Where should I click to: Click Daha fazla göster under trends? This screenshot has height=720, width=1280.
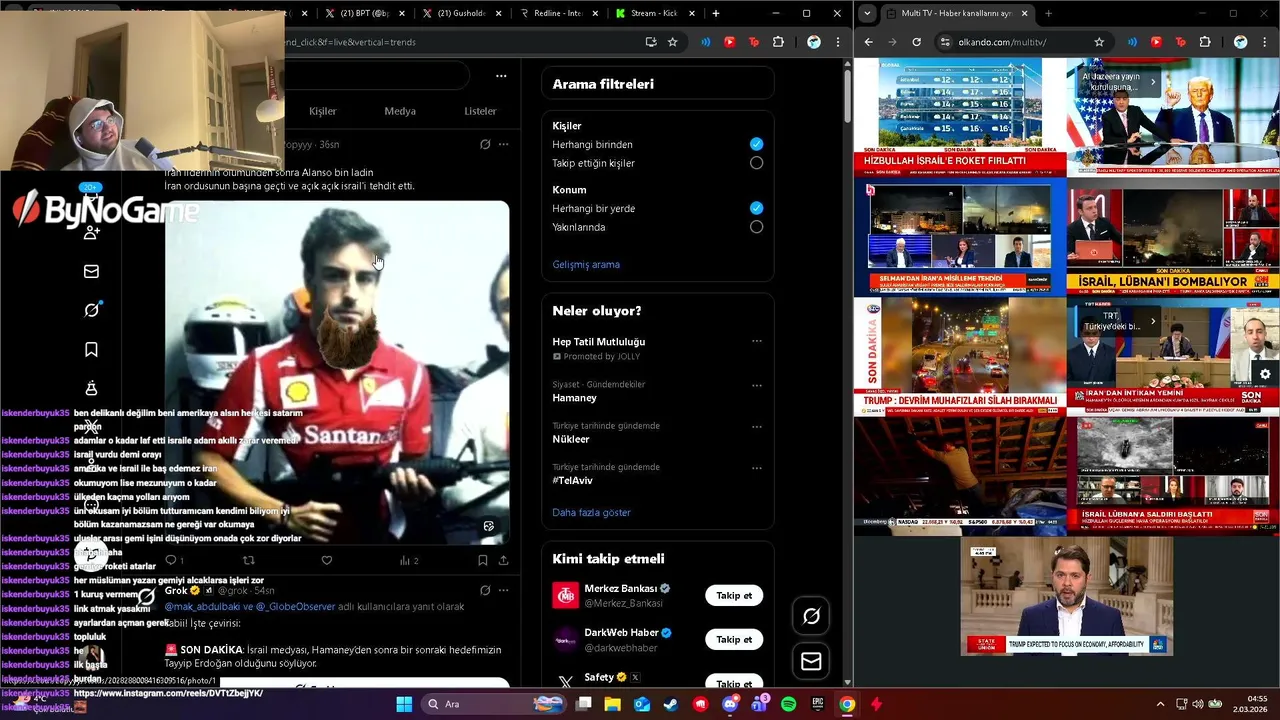coord(591,512)
